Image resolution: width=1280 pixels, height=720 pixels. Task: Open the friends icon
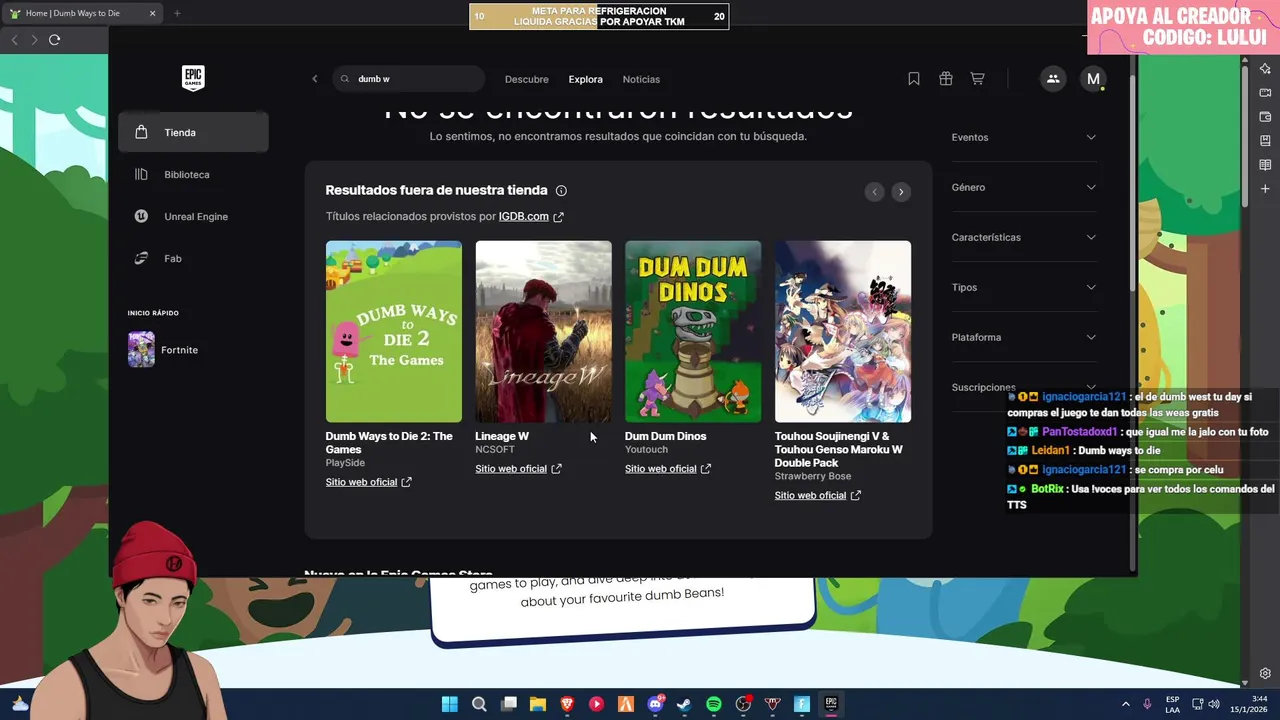pos(1053,79)
